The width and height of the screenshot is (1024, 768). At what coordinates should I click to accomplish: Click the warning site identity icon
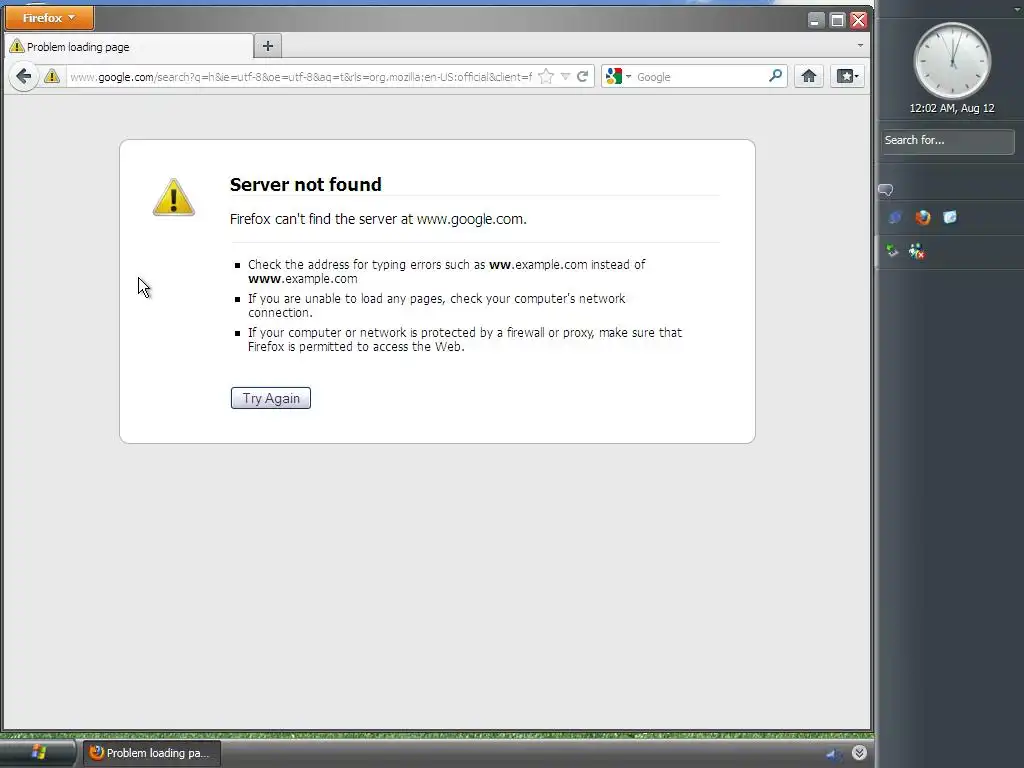click(x=52, y=76)
